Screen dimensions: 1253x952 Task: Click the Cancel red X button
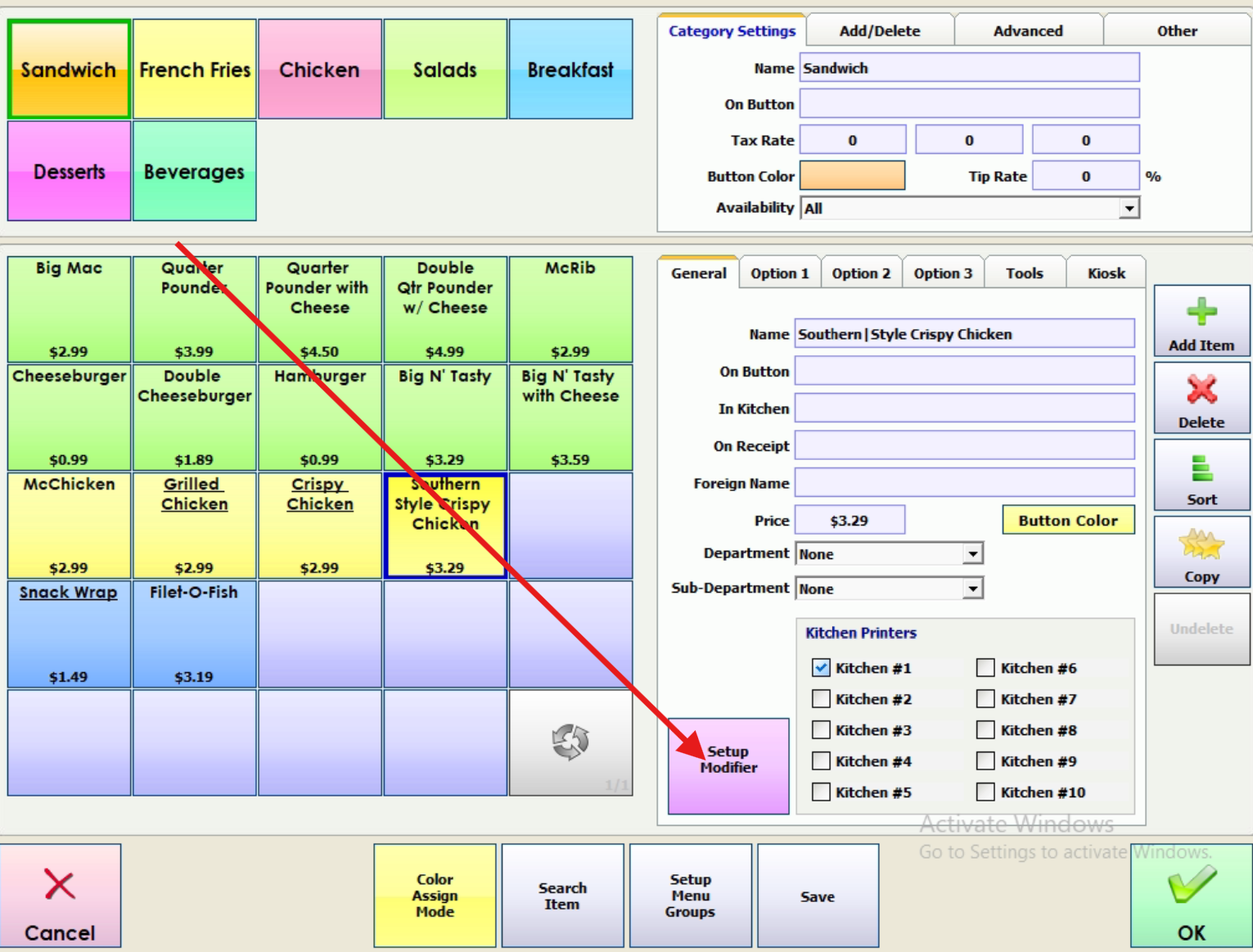[61, 896]
